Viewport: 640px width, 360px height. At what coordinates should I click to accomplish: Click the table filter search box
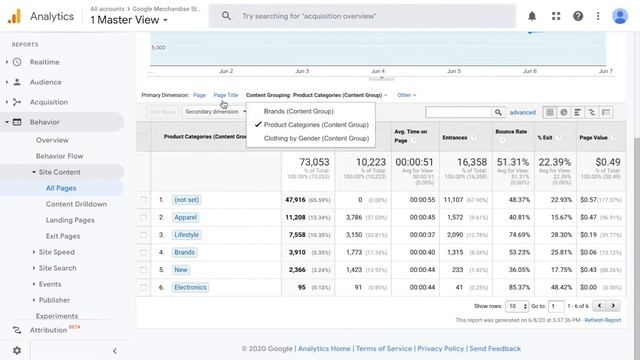click(x=459, y=112)
